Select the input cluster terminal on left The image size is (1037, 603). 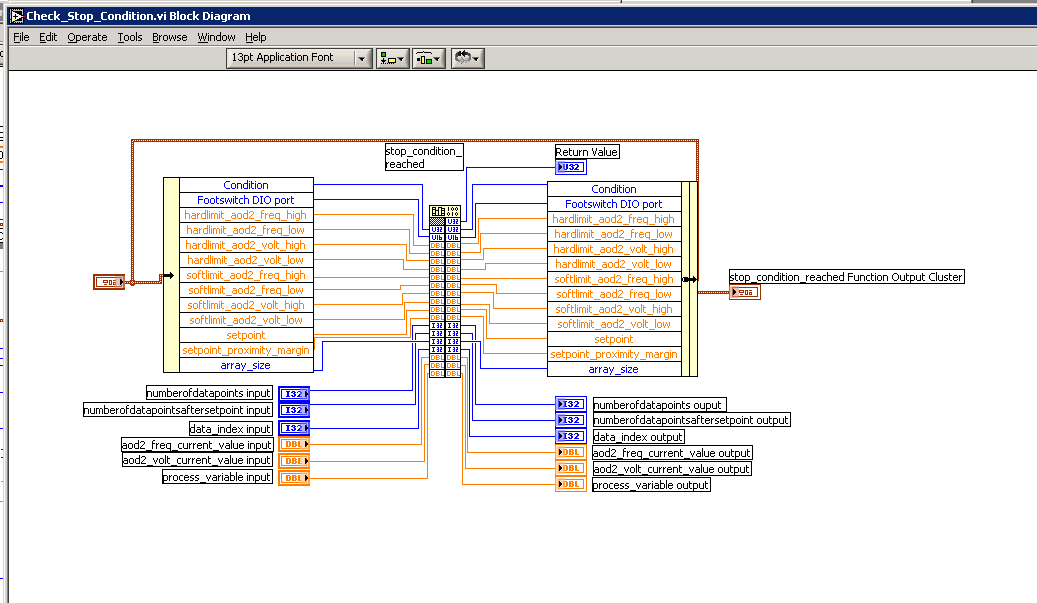[109, 282]
